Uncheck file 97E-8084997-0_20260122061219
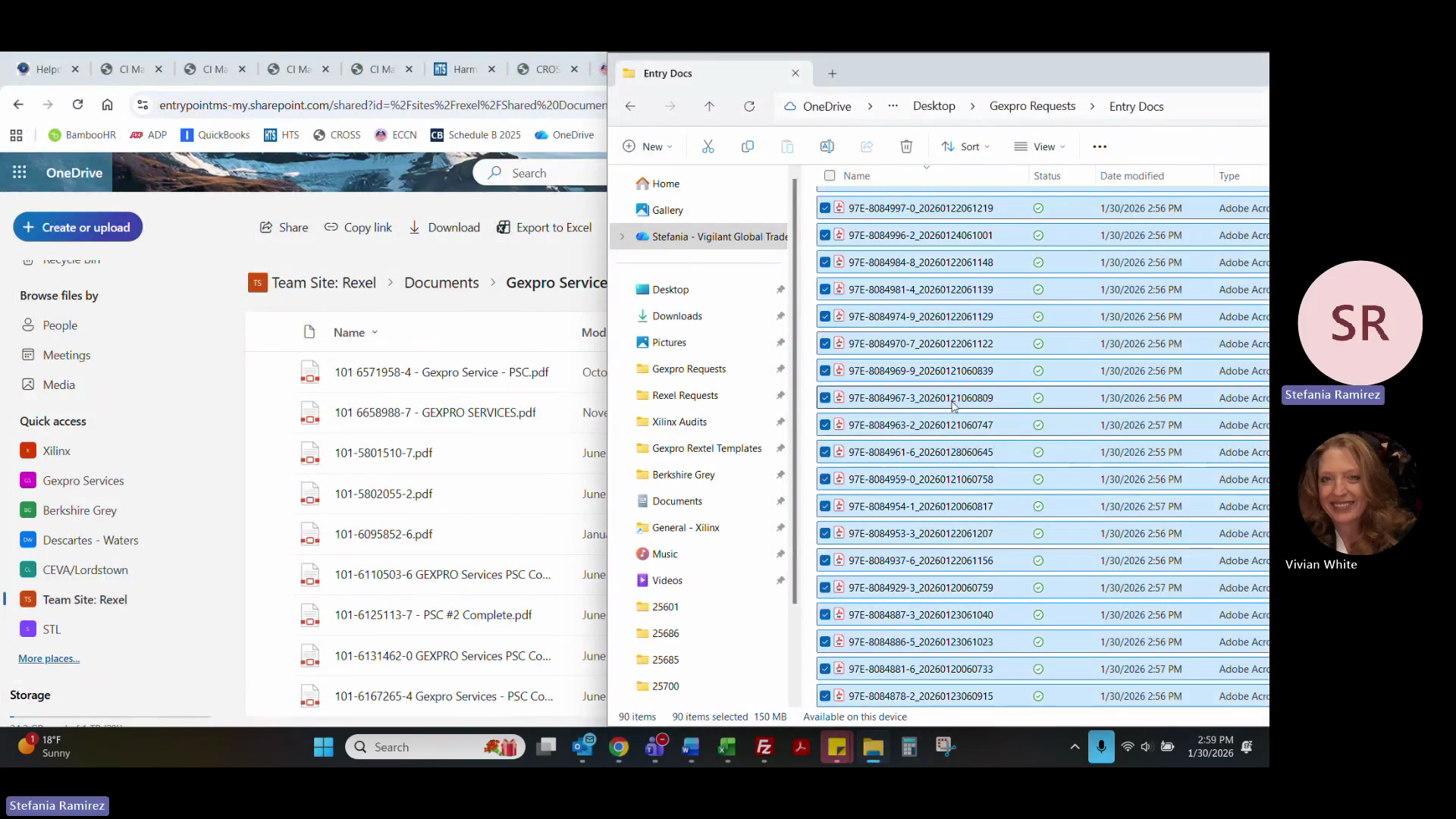1456x819 pixels. tap(825, 208)
